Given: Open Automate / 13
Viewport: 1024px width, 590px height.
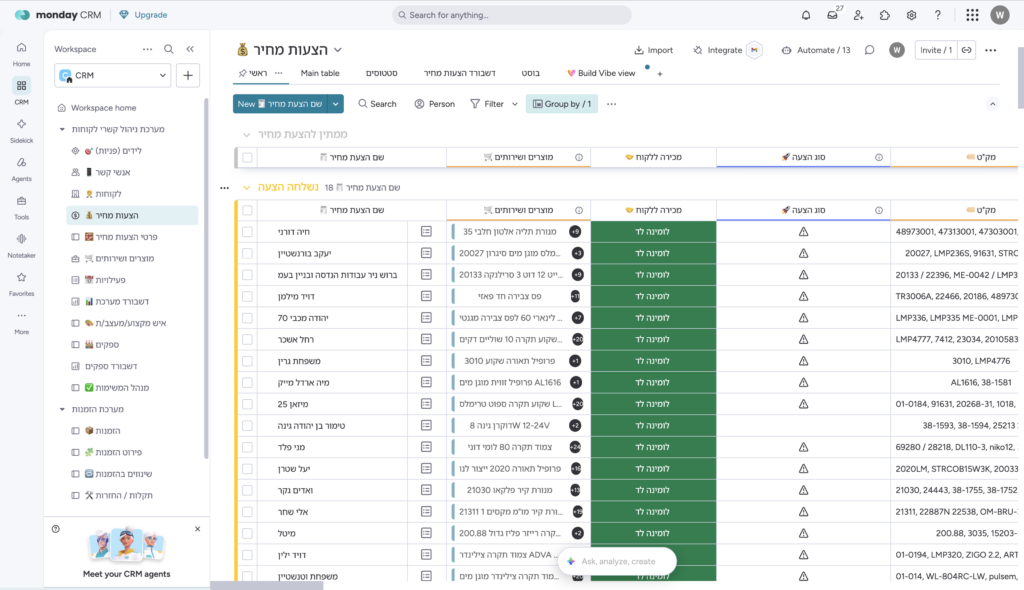Looking at the screenshot, I should pos(816,50).
